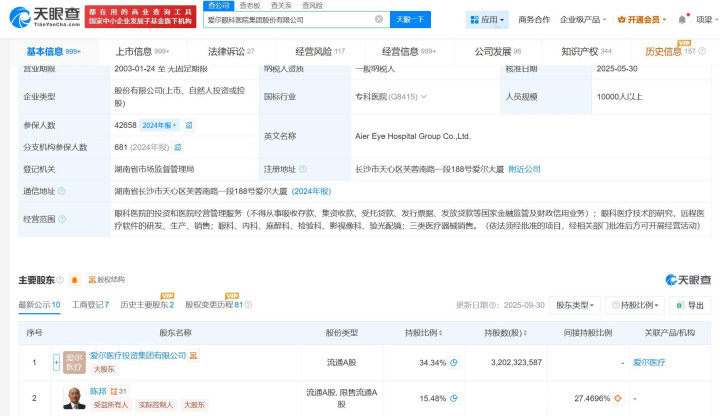Expand the row for Aier Medical Investment Group
Image resolution: width=720 pixels, height=416 pixels.
(x=56, y=362)
